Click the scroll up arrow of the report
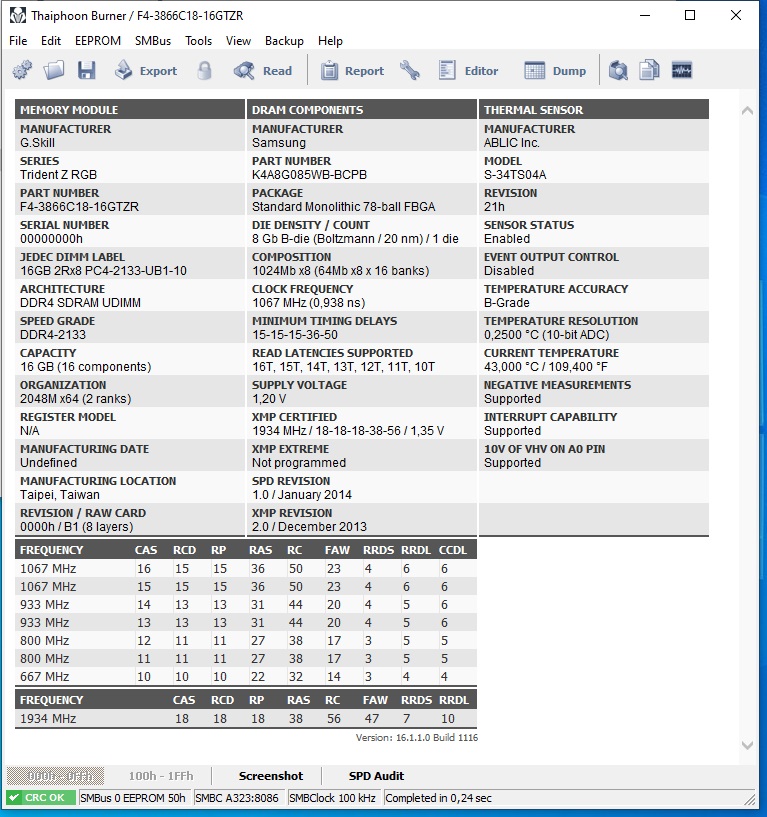 tap(747, 110)
